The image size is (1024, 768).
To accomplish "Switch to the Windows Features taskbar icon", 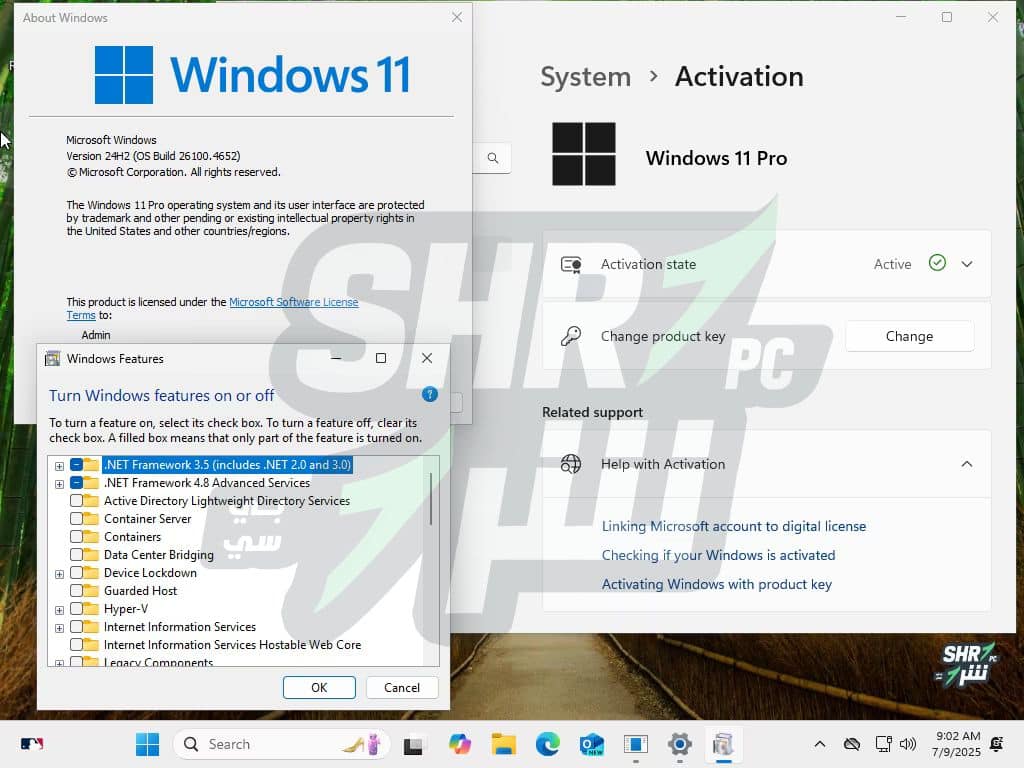I will [723, 744].
